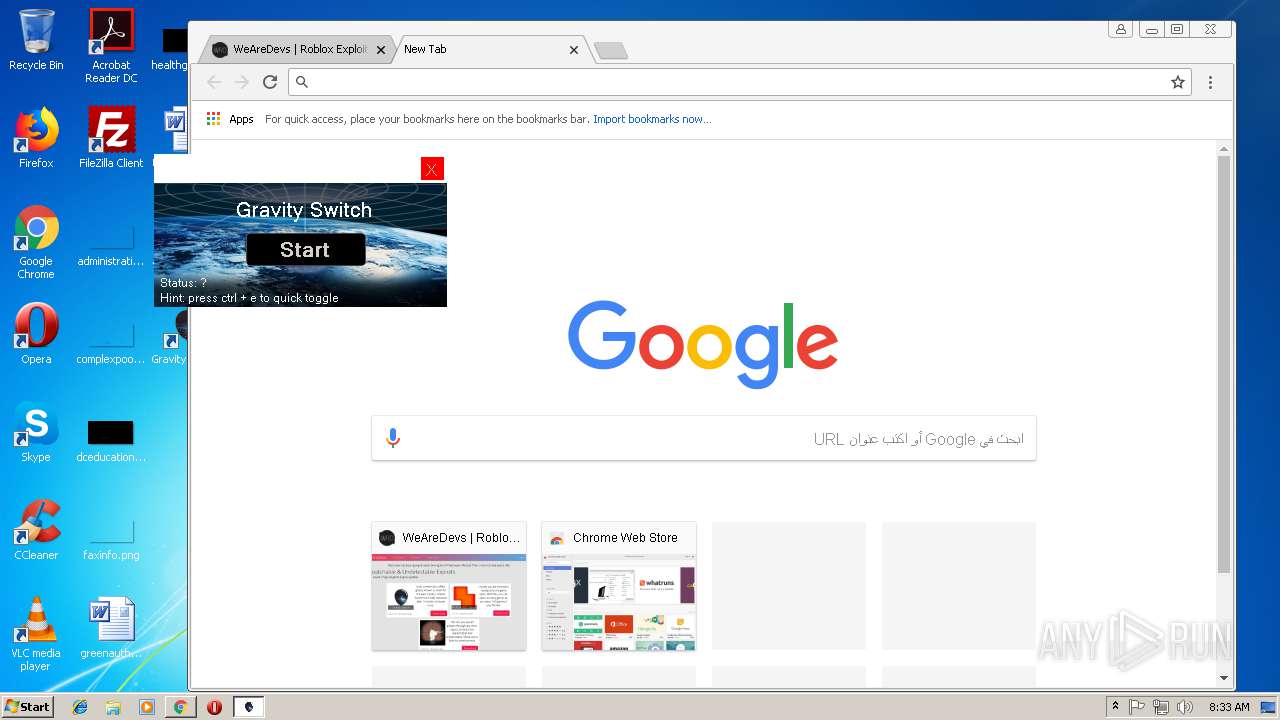The height and width of the screenshot is (720, 1280).
Task: Select the administrati desktop file
Action: [x=111, y=245]
